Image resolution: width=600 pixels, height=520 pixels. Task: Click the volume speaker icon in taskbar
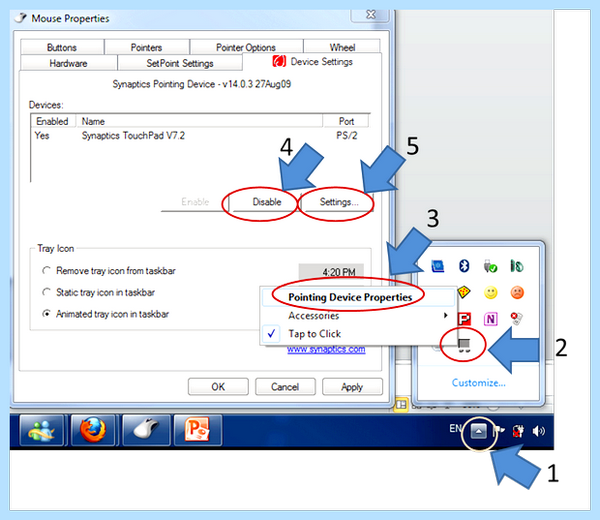[x=538, y=431]
